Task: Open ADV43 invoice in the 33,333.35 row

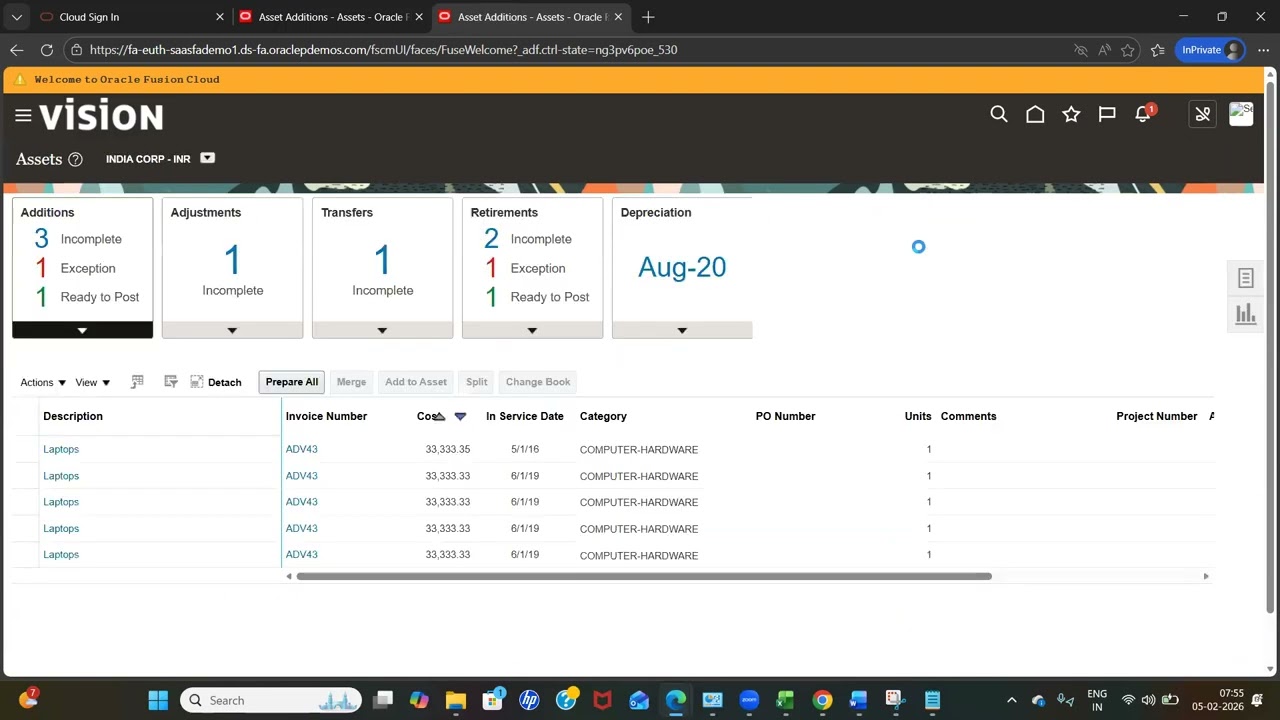Action: coord(302,449)
